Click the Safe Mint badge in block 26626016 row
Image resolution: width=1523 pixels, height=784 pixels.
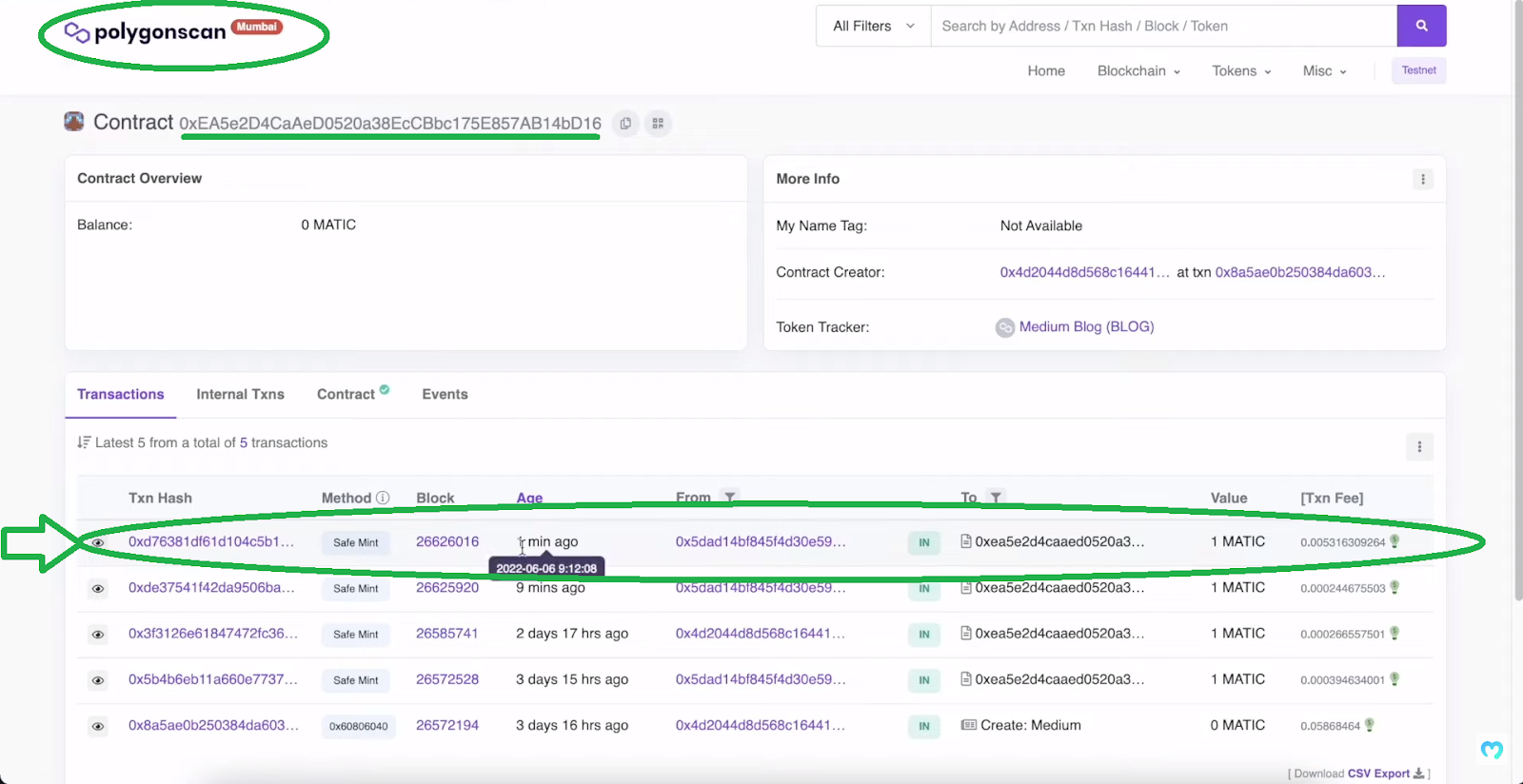point(356,542)
